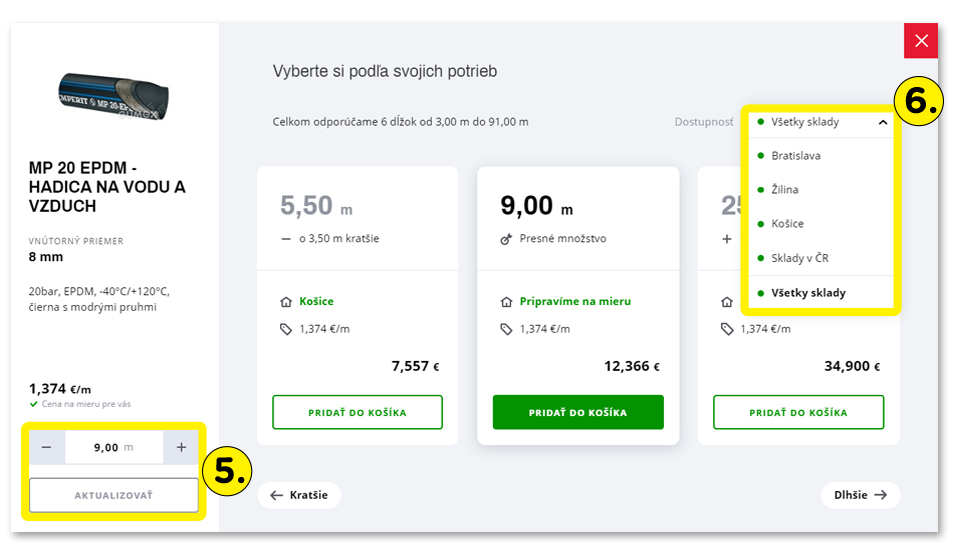
Task: Close the product dialog with red X
Action: pos(921,41)
